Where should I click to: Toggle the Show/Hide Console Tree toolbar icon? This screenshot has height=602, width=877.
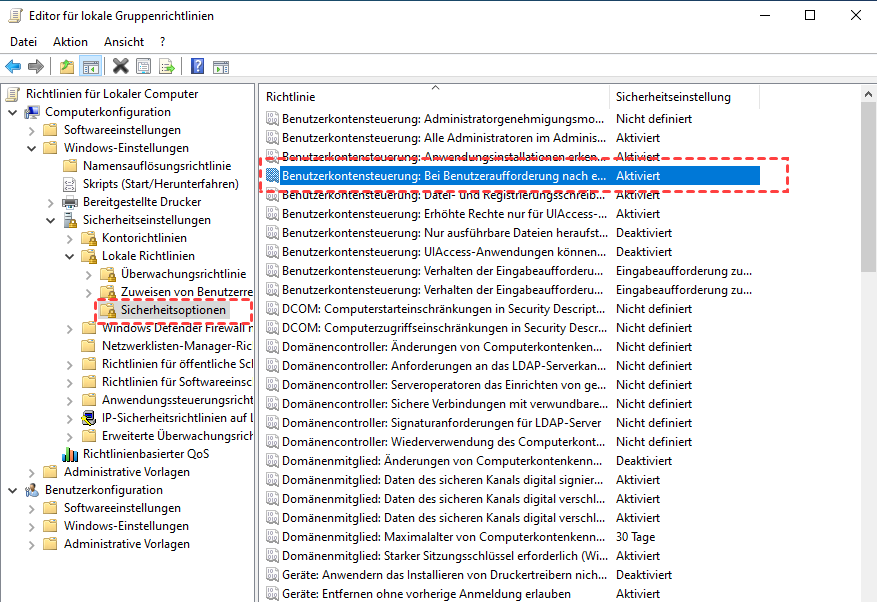[x=90, y=67]
